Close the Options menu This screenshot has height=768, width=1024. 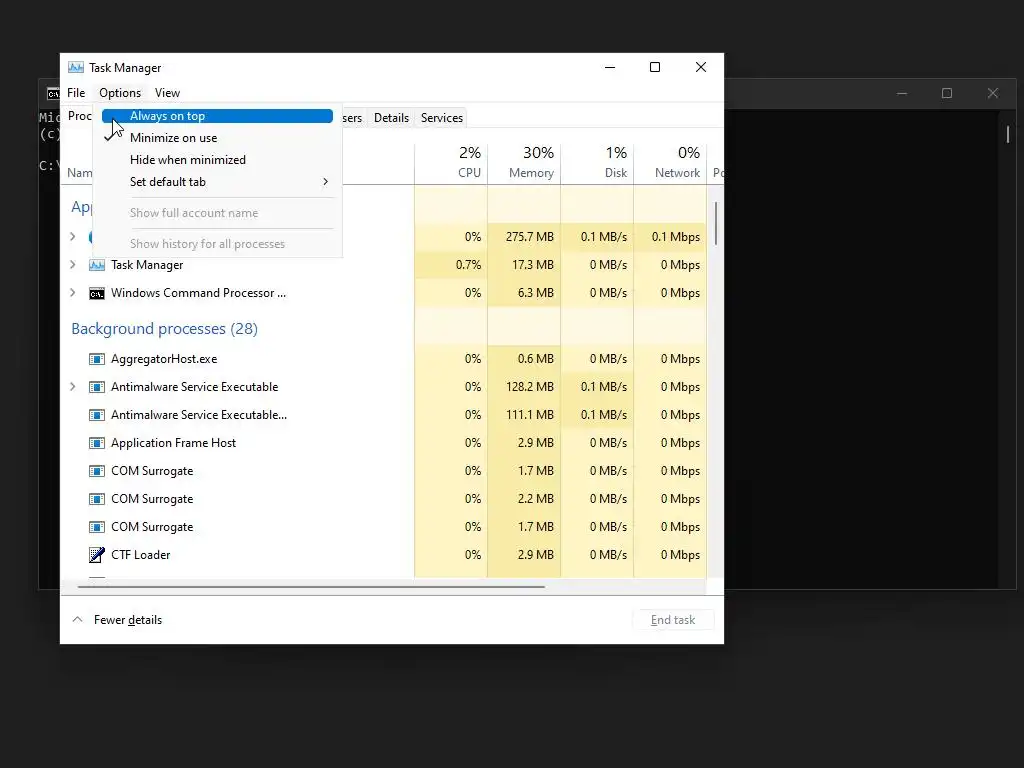(x=120, y=93)
